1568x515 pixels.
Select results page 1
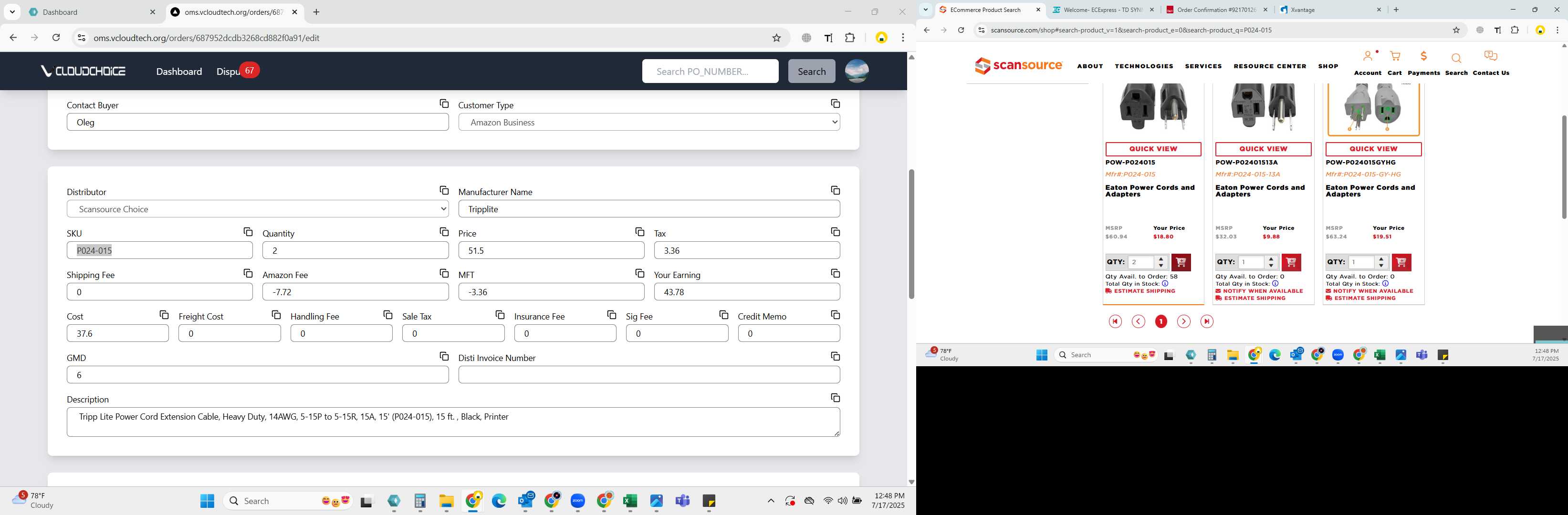coord(1161,322)
